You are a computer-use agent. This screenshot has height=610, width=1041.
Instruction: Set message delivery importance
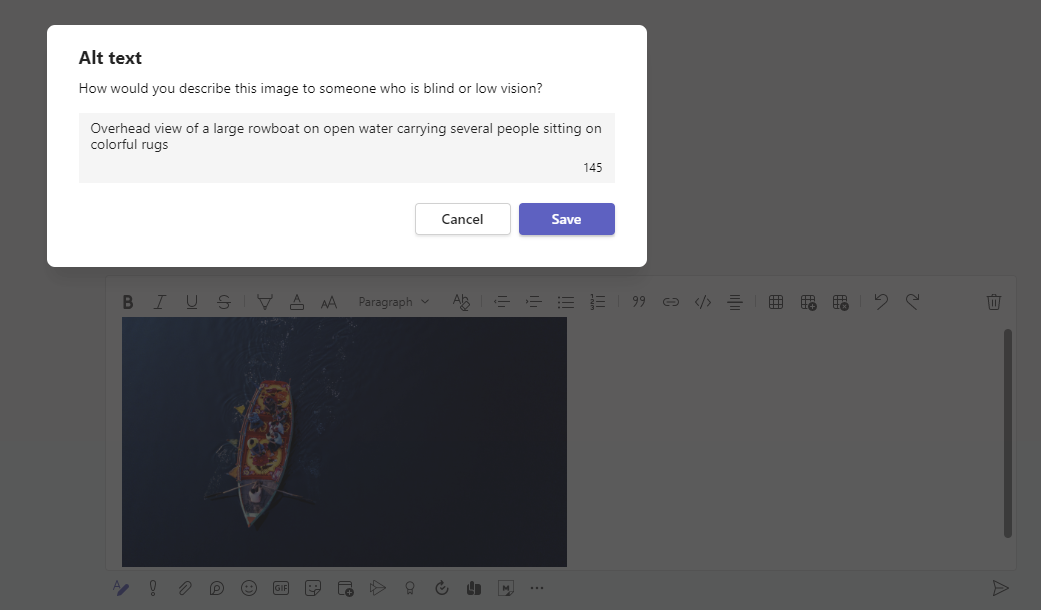[153, 588]
